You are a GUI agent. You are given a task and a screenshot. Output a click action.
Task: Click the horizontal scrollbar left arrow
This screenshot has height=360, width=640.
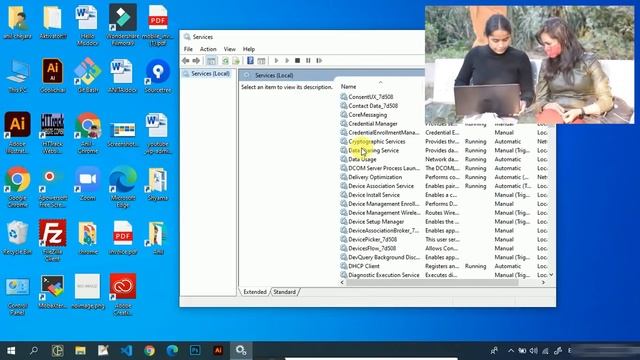click(x=342, y=282)
